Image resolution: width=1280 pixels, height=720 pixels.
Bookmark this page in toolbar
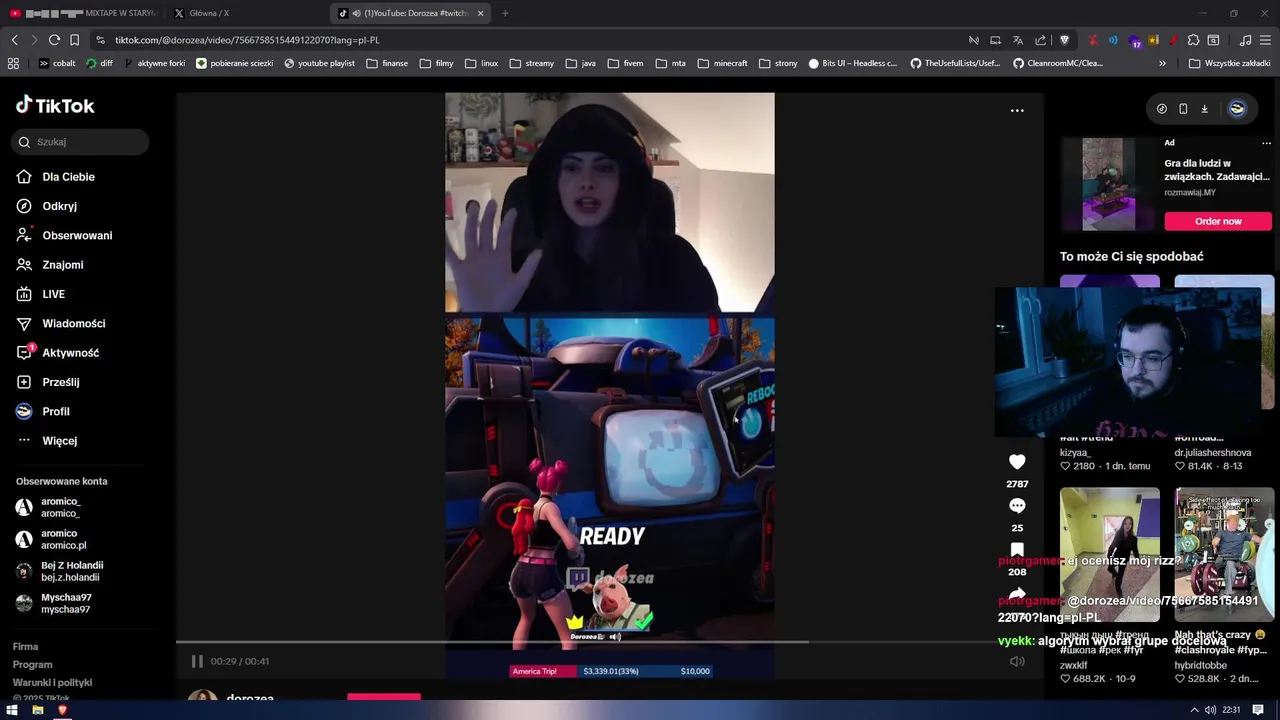click(x=74, y=40)
